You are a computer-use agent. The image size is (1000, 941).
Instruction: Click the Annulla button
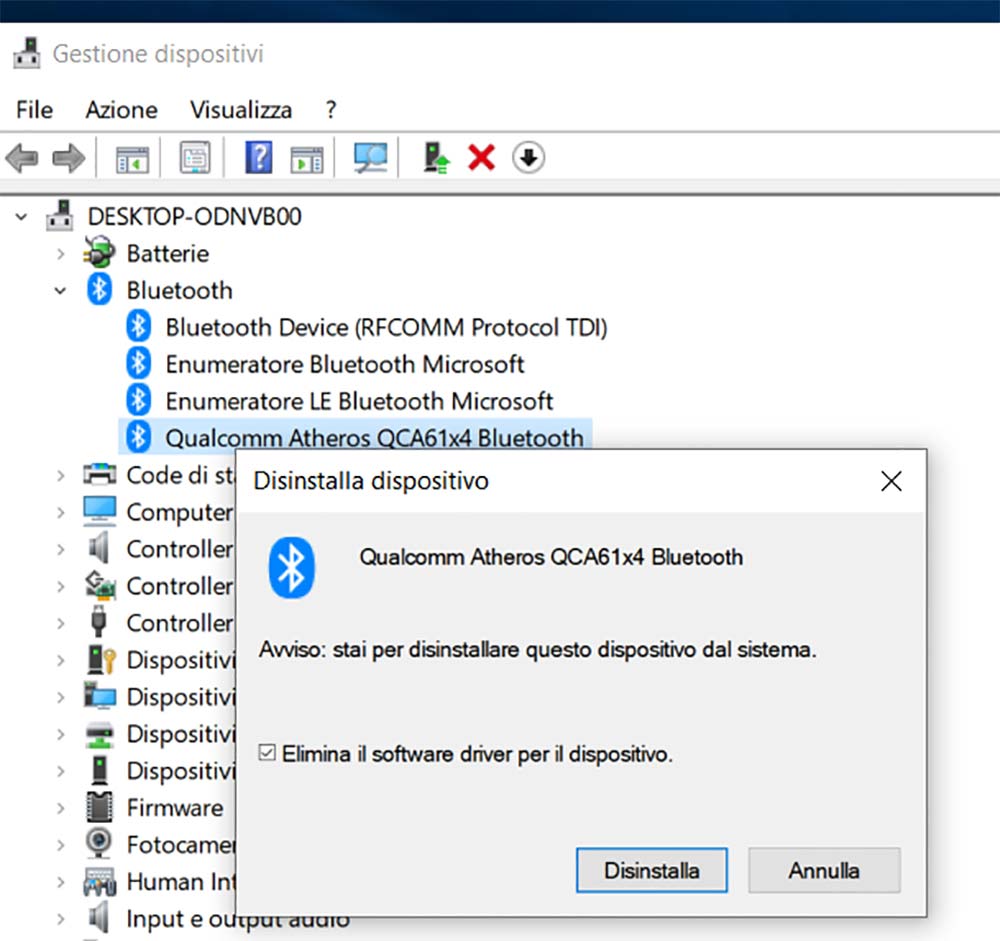[x=824, y=870]
